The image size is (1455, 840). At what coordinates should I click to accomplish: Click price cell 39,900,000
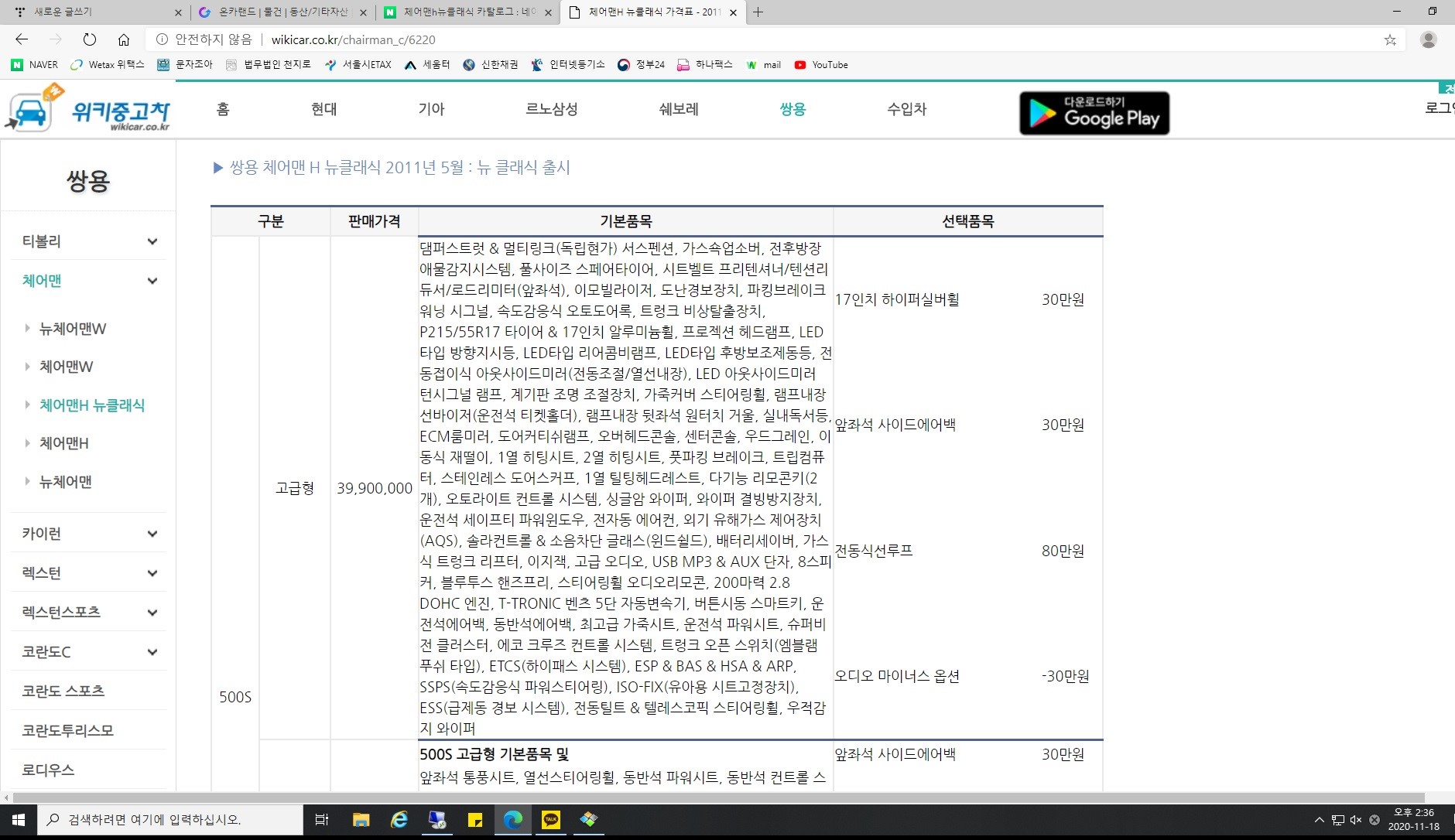(375, 488)
